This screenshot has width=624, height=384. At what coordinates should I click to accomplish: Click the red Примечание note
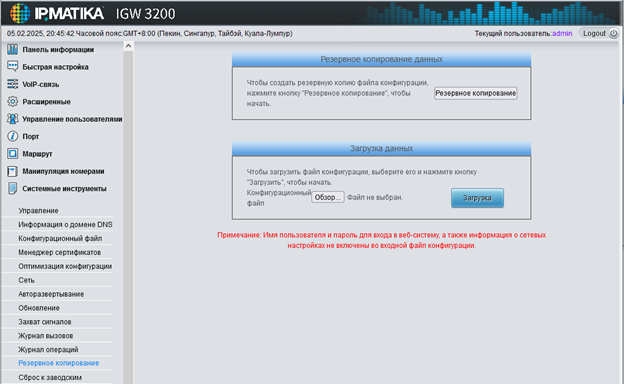coord(381,240)
